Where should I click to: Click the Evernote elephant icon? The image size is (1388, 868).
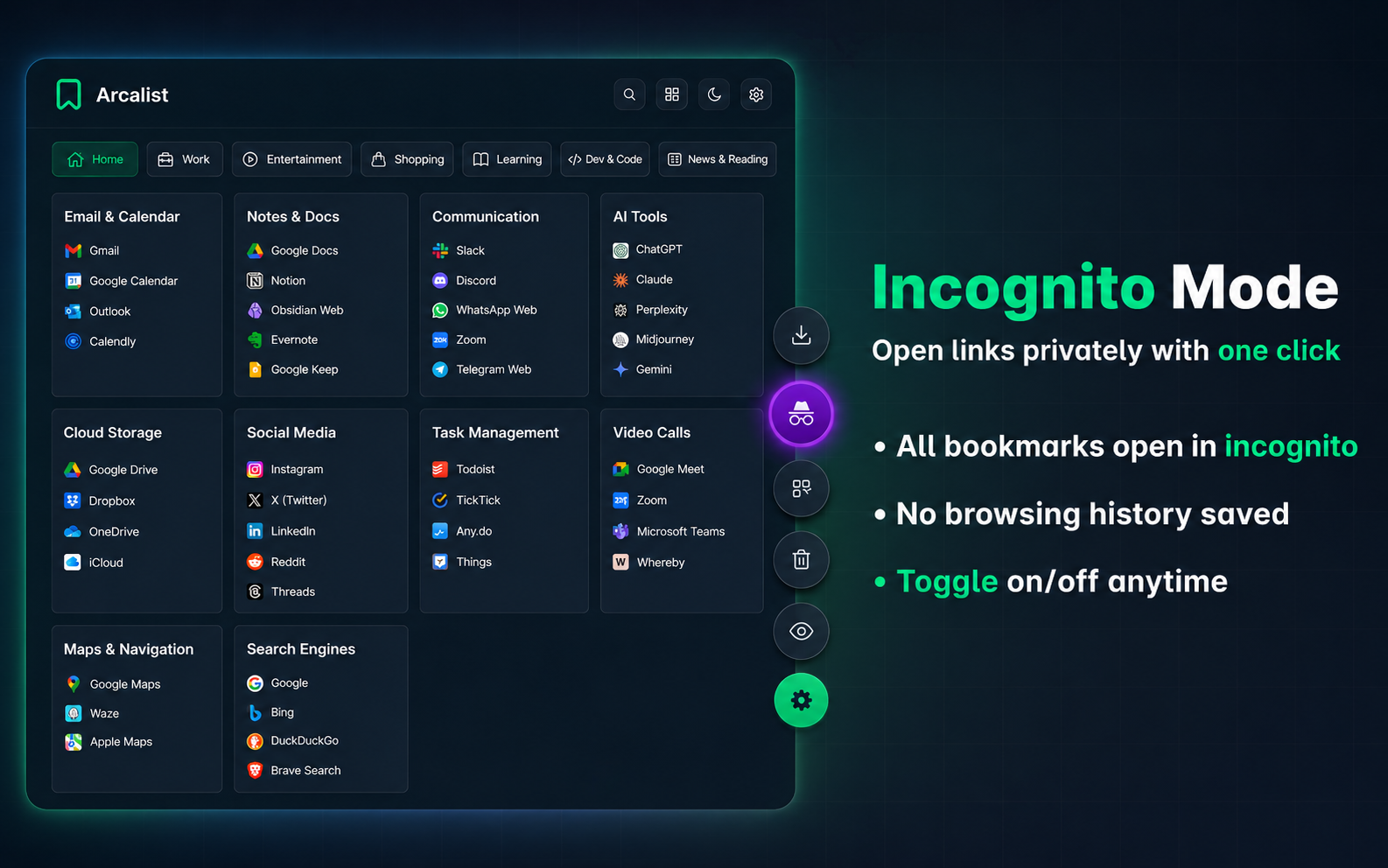(255, 340)
